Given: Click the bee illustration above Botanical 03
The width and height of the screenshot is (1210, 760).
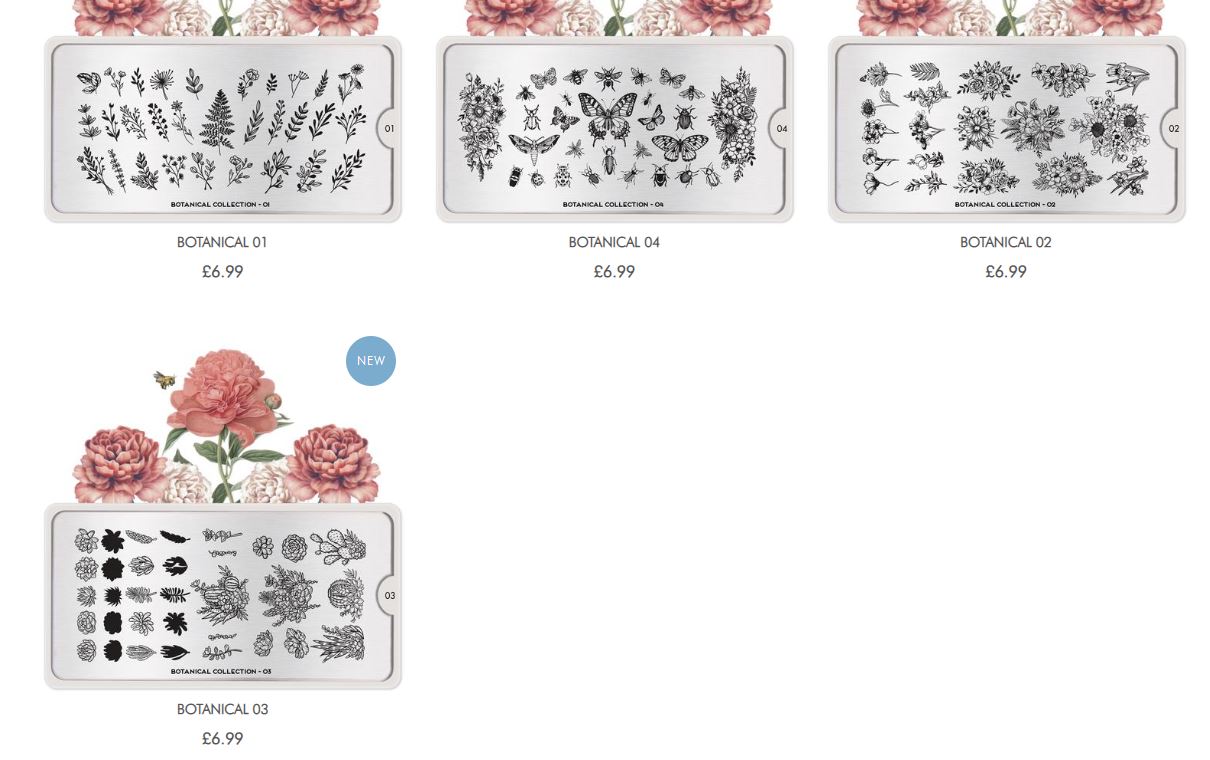Looking at the screenshot, I should tap(164, 379).
